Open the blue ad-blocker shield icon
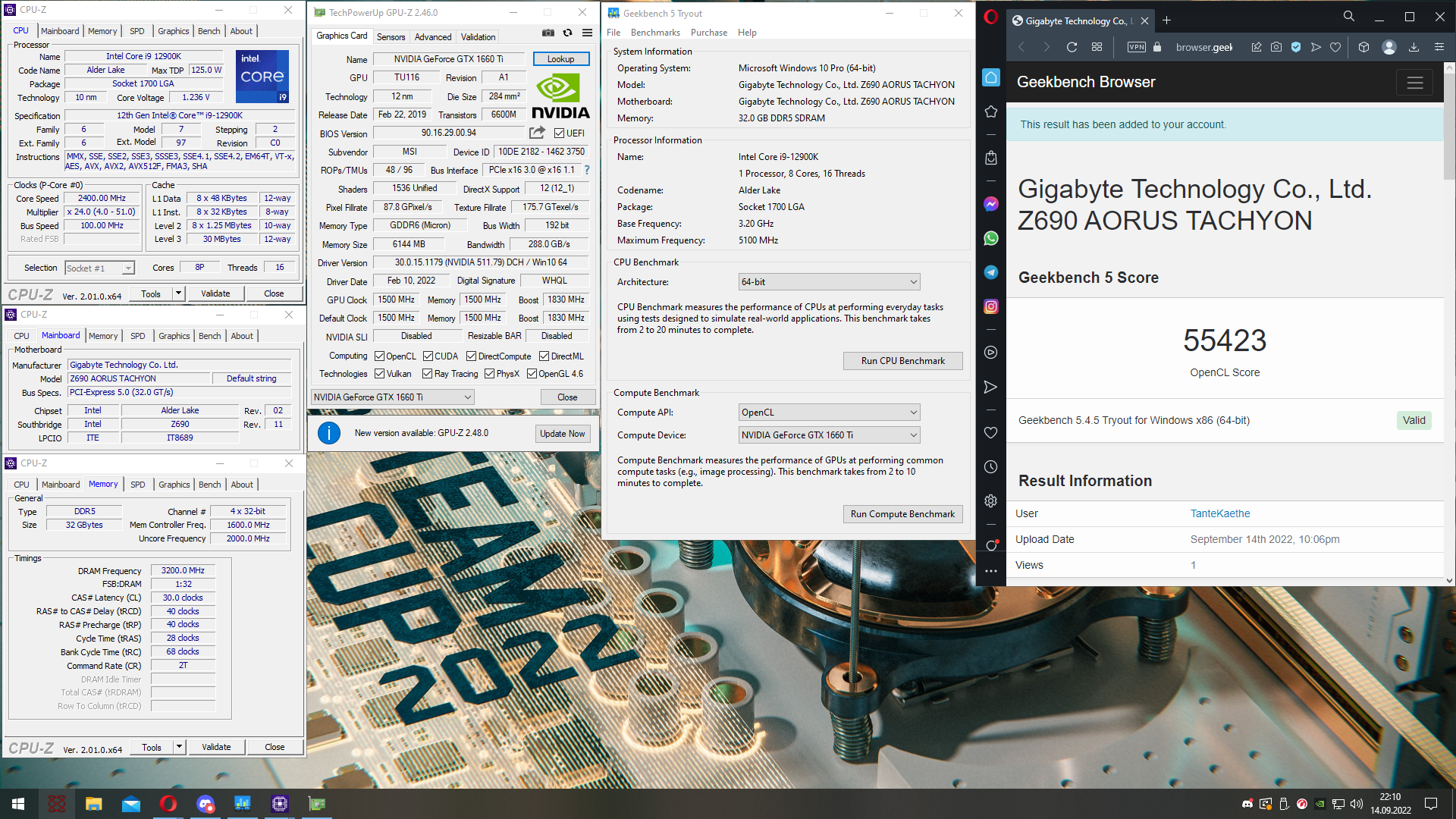1456x819 pixels. (1296, 47)
